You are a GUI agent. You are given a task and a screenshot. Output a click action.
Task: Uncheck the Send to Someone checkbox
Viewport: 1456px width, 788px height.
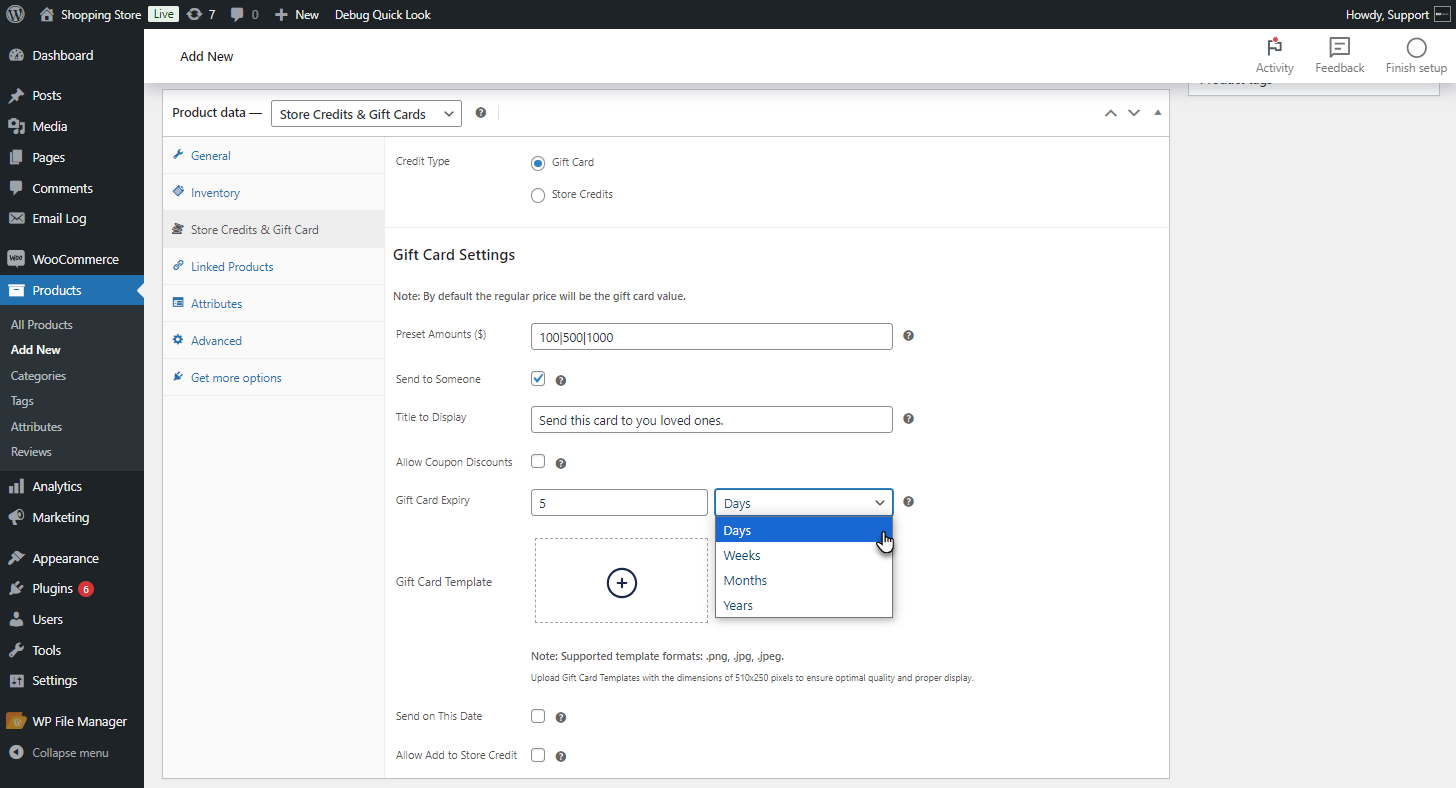[538, 379]
